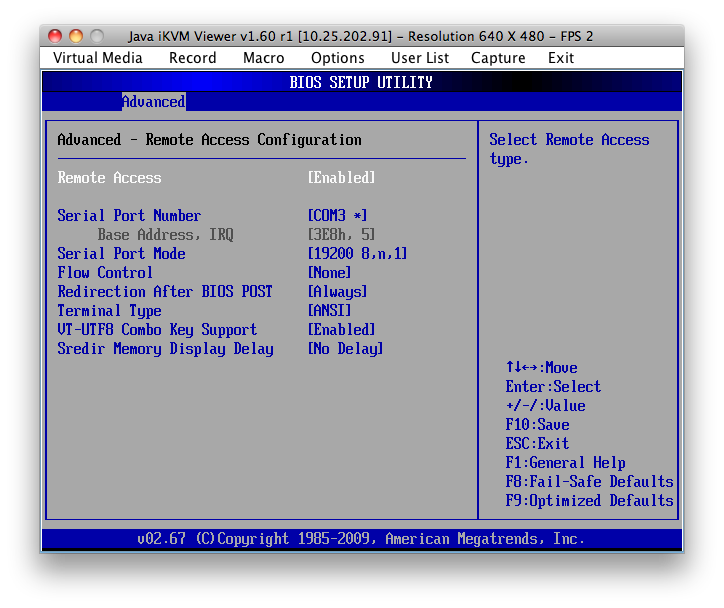Toggle Remote Access Enabled value
Image resolution: width=724 pixels, height=608 pixels.
pyautogui.click(x=341, y=178)
